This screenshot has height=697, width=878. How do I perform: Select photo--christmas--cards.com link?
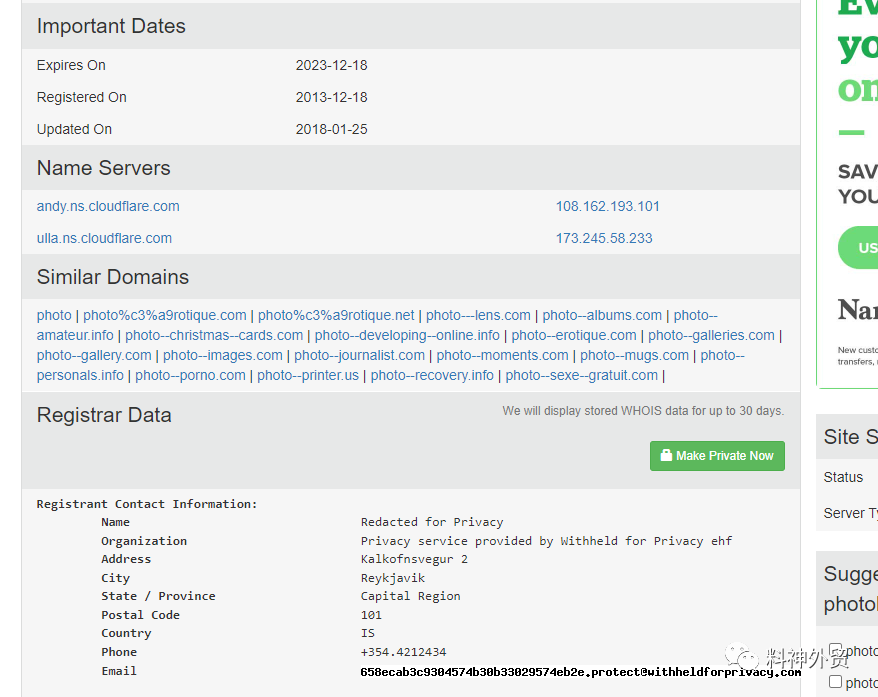tap(214, 335)
